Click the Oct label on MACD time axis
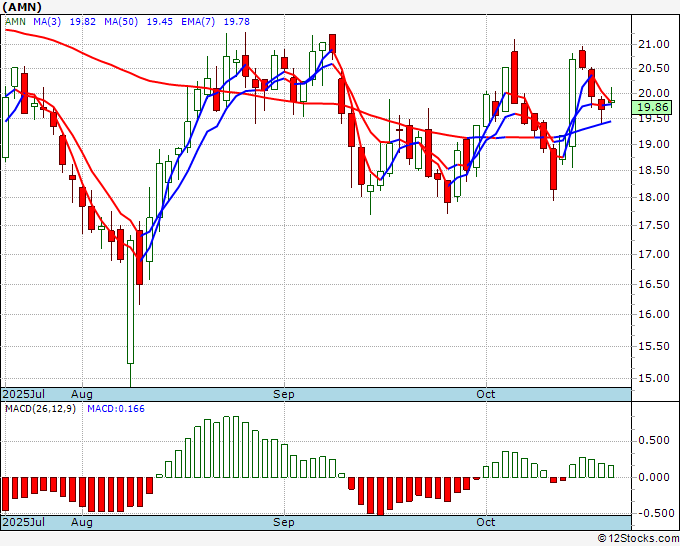 [485, 522]
